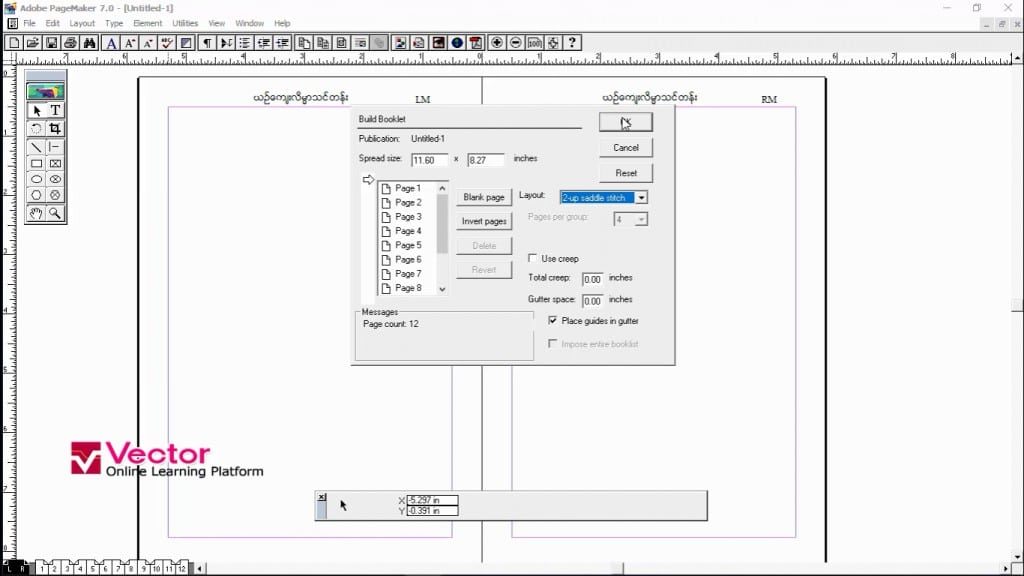Viewport: 1024px width, 576px height.
Task: Click the Gutter space input field
Action: (592, 301)
